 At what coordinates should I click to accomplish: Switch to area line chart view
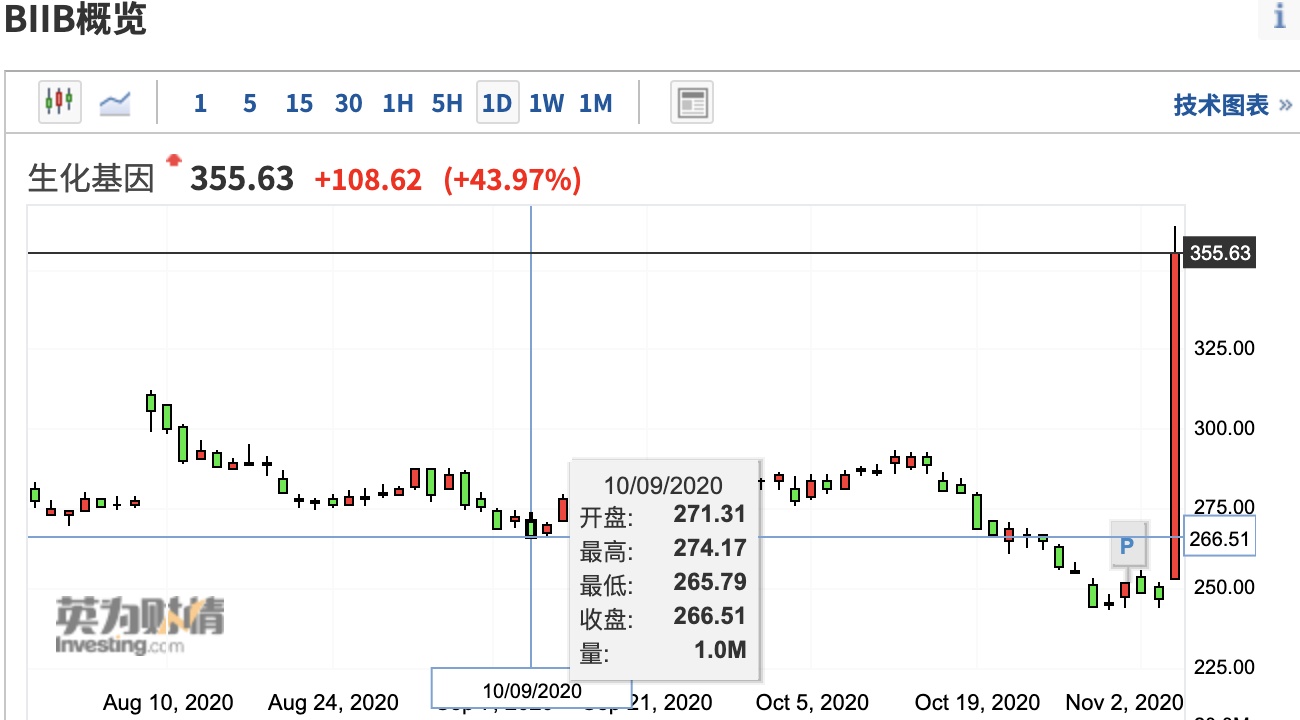[x=115, y=102]
